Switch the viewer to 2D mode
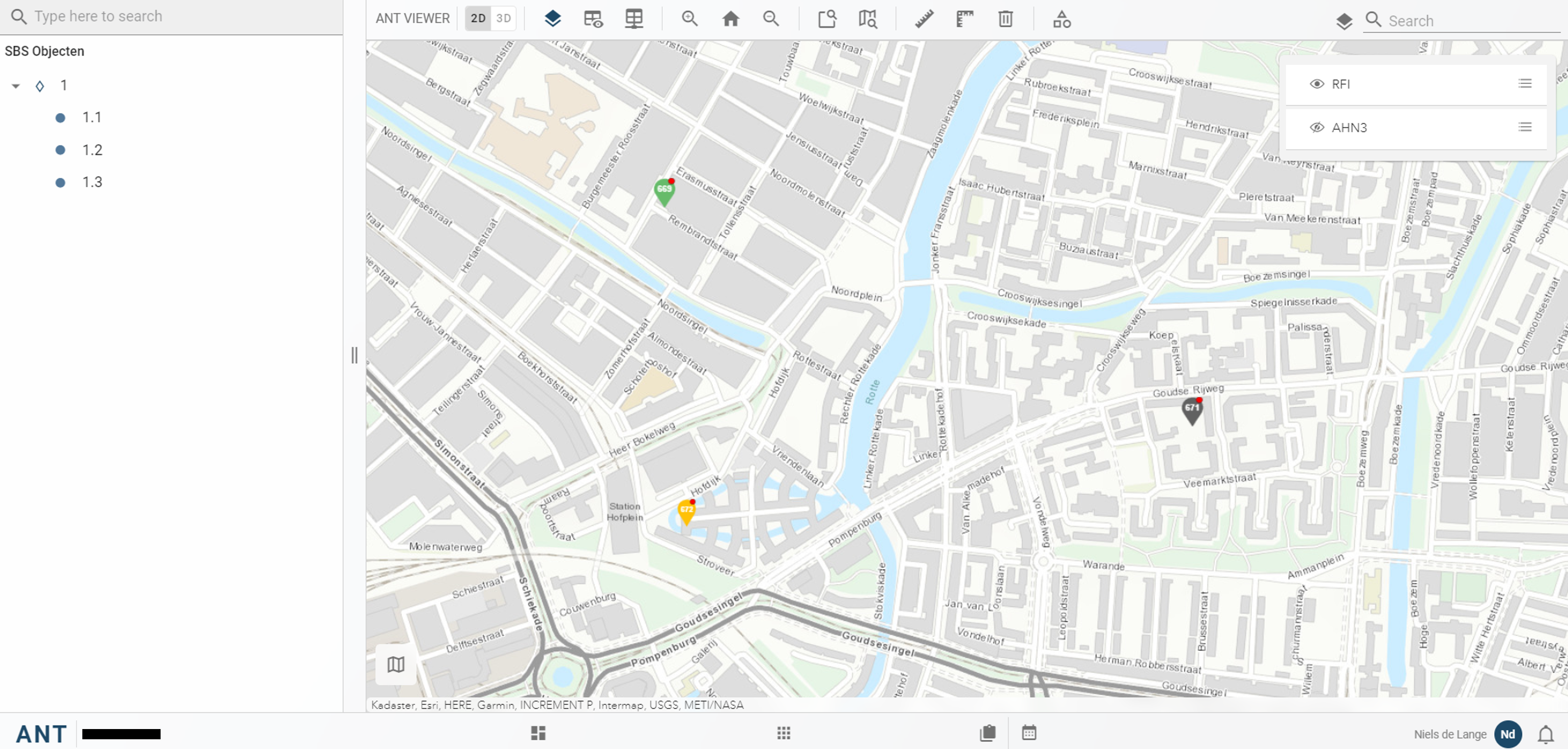1568x749 pixels. coord(479,18)
